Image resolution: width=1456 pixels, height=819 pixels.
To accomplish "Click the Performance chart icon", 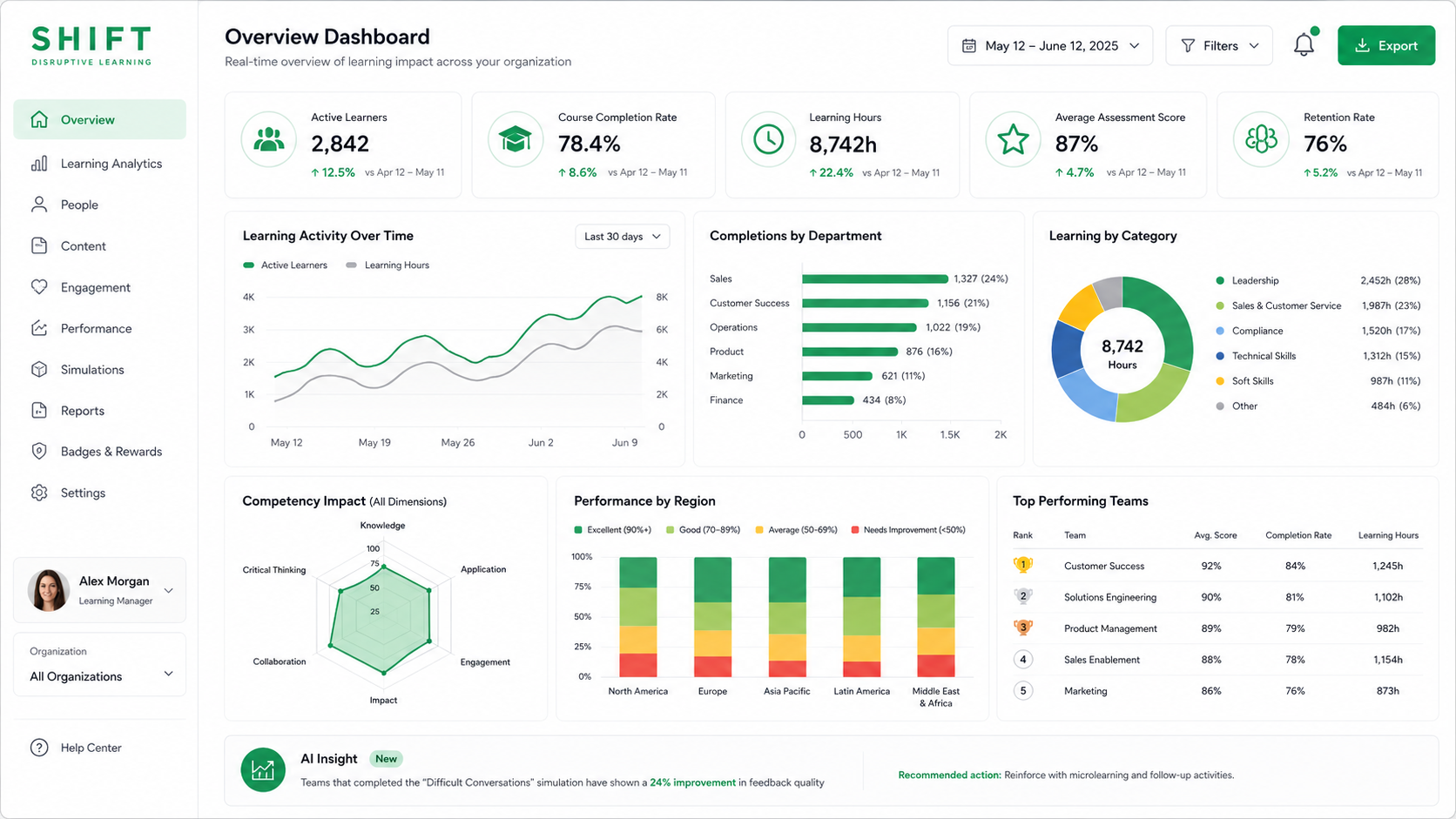I will point(39,328).
